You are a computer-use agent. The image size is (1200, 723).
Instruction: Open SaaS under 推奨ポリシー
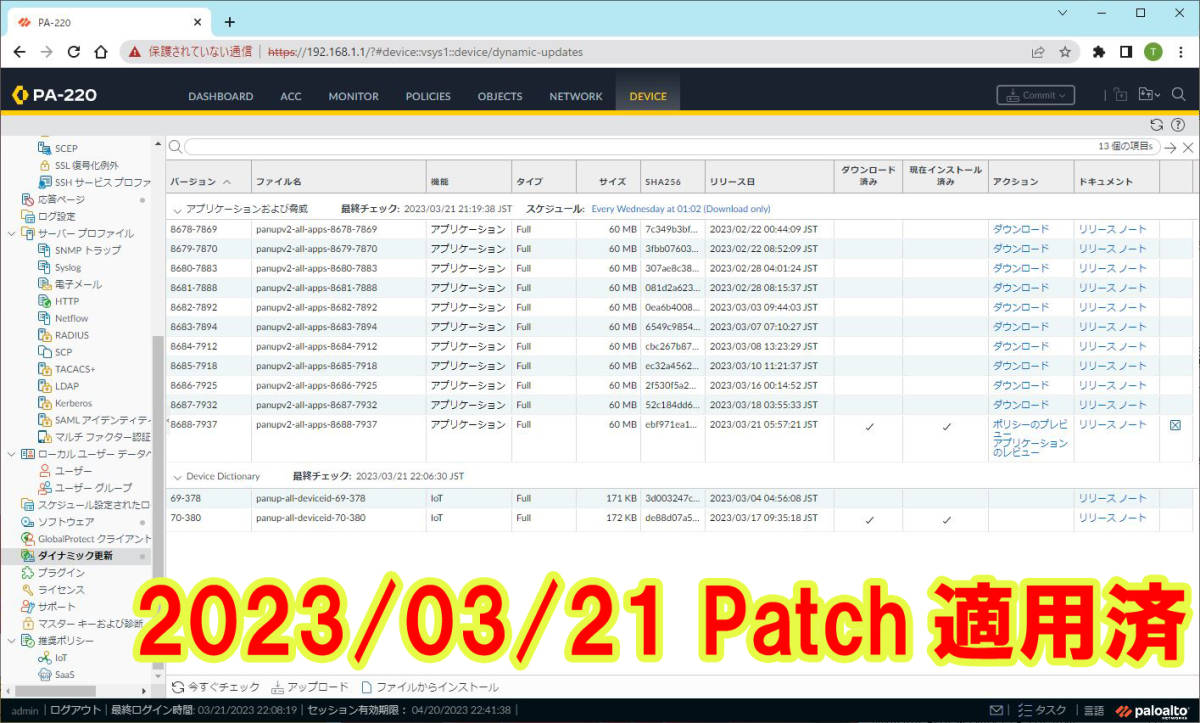tap(63, 674)
